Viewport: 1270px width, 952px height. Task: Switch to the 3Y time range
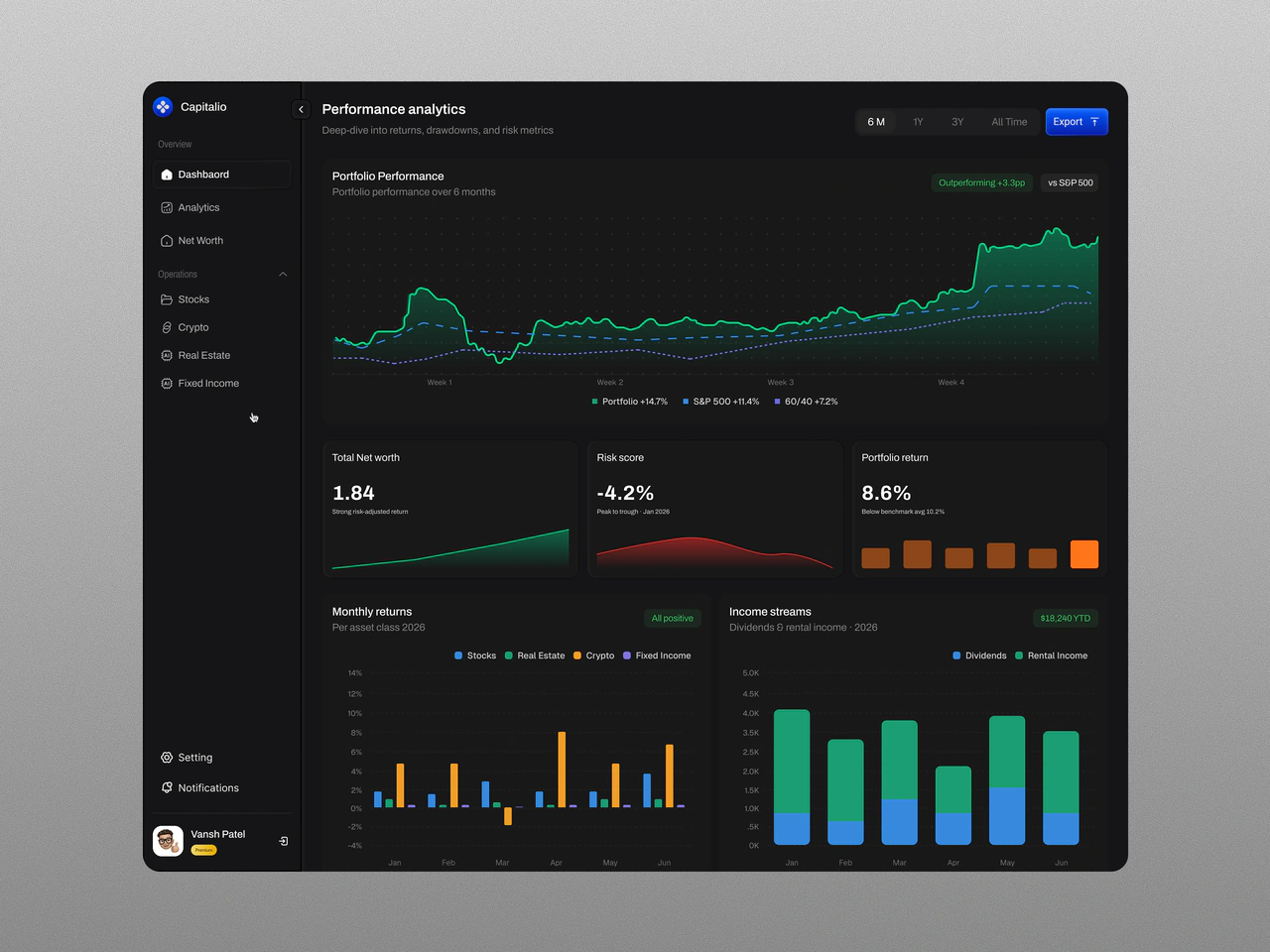click(x=957, y=122)
